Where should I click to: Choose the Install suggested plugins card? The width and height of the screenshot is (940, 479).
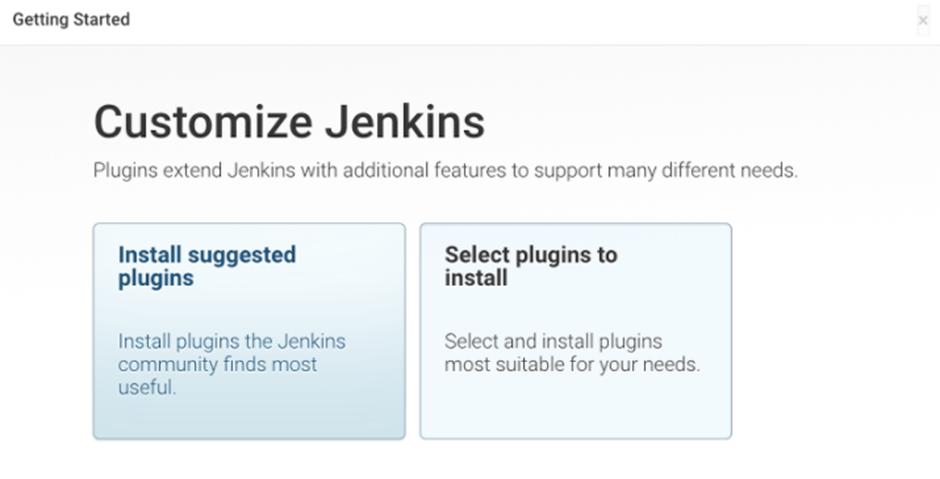249,331
